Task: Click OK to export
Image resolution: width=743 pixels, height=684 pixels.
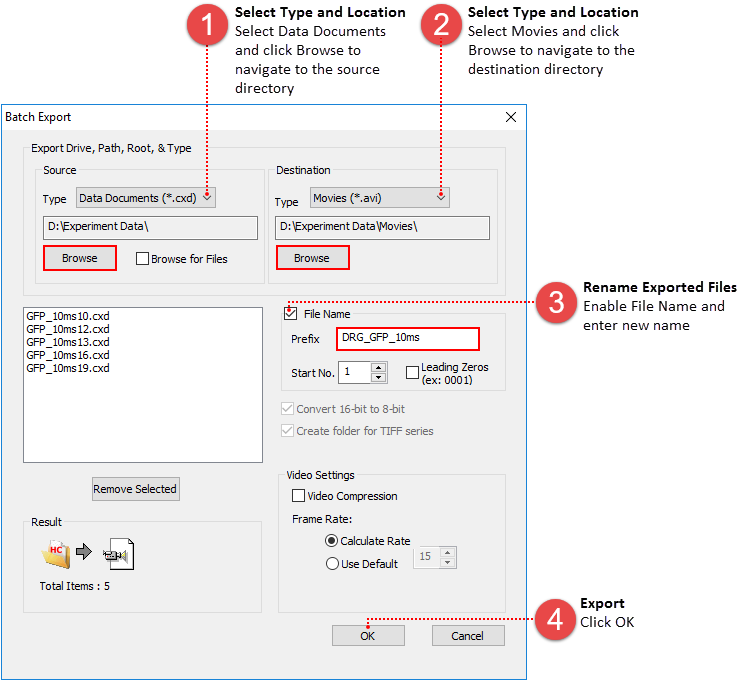Action: pos(368,636)
